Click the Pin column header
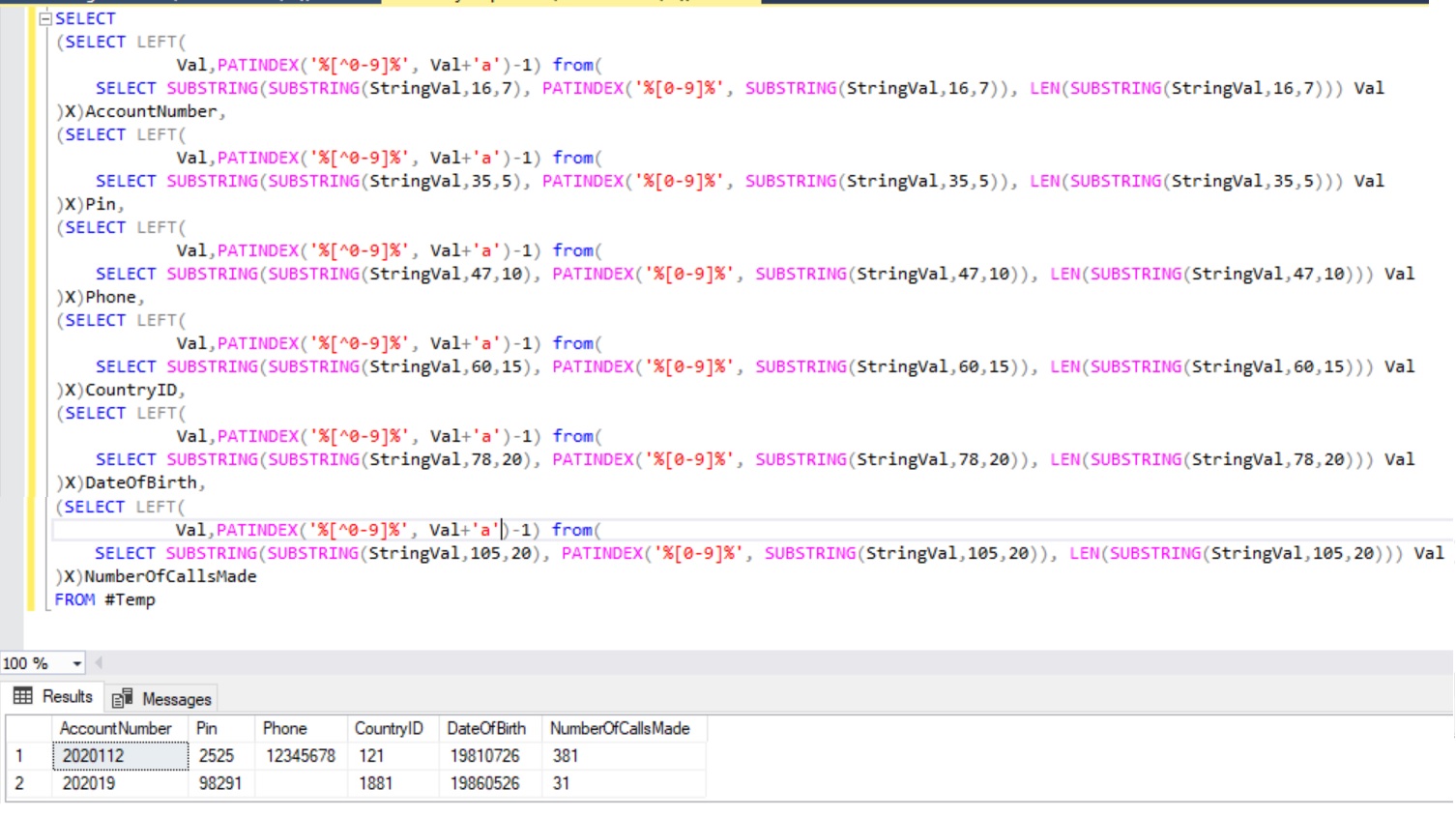Image resolution: width=1456 pixels, height=817 pixels. (x=210, y=728)
